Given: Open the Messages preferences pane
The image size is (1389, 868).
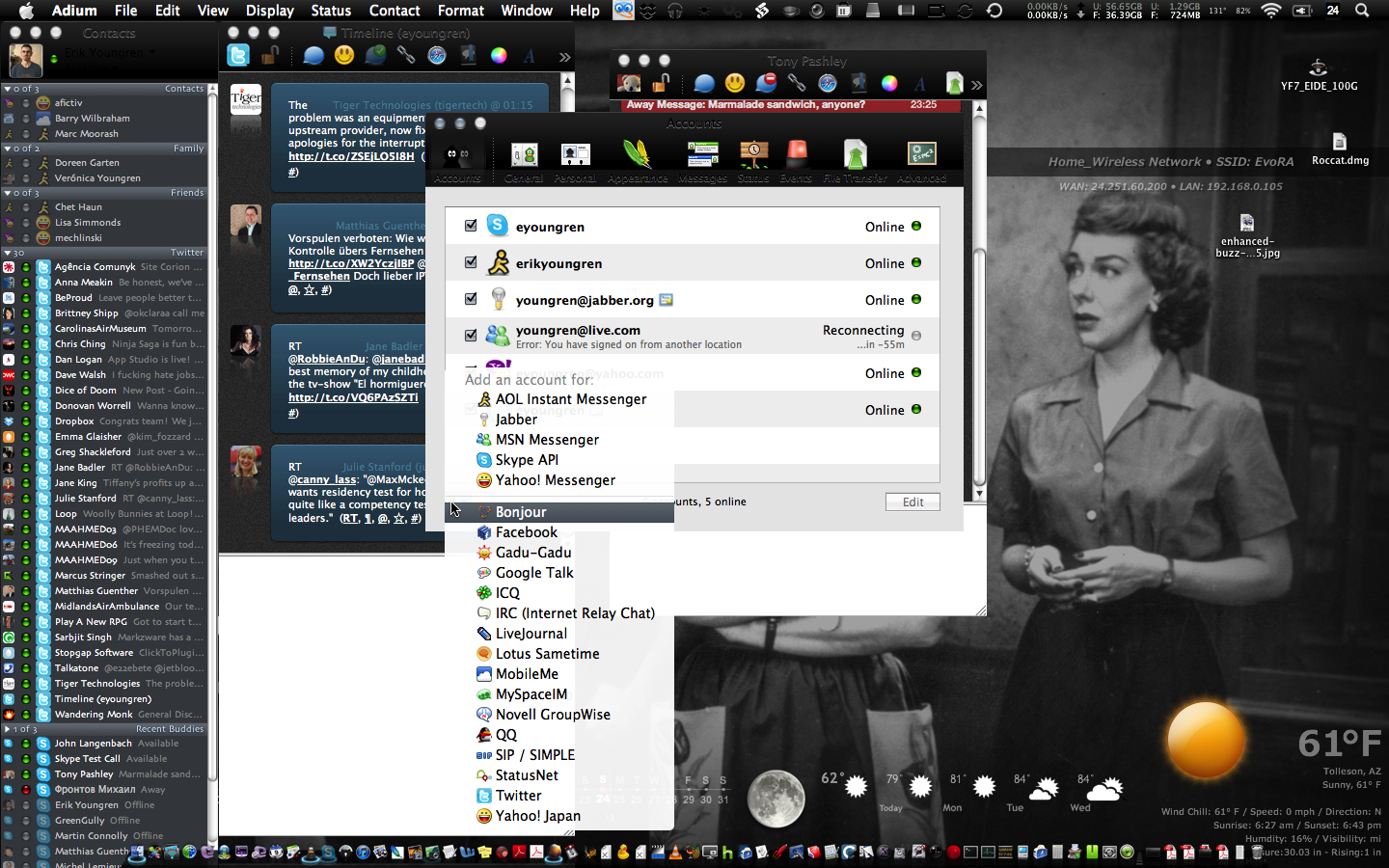Looking at the screenshot, I should tap(702, 161).
